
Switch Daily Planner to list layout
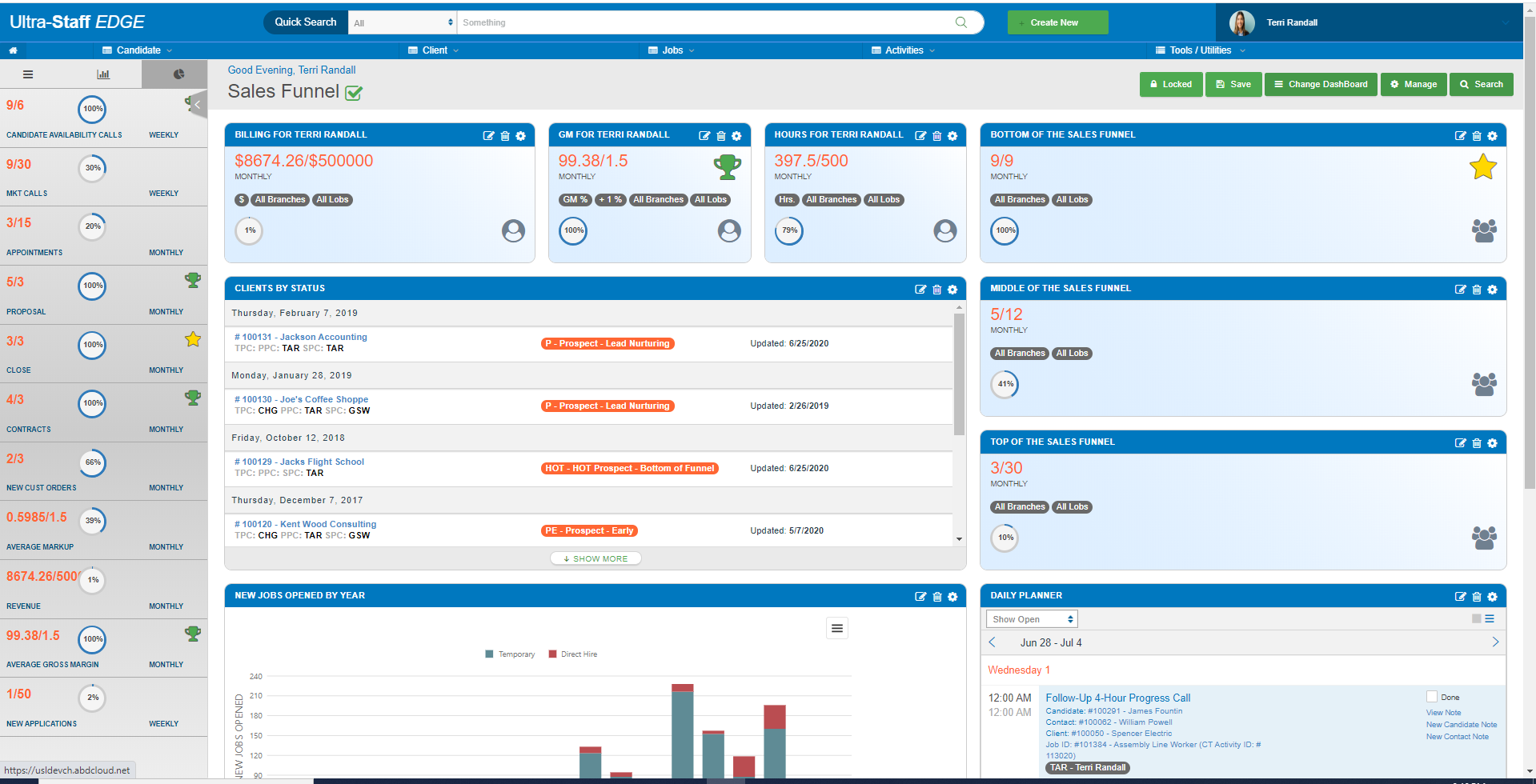click(1489, 618)
